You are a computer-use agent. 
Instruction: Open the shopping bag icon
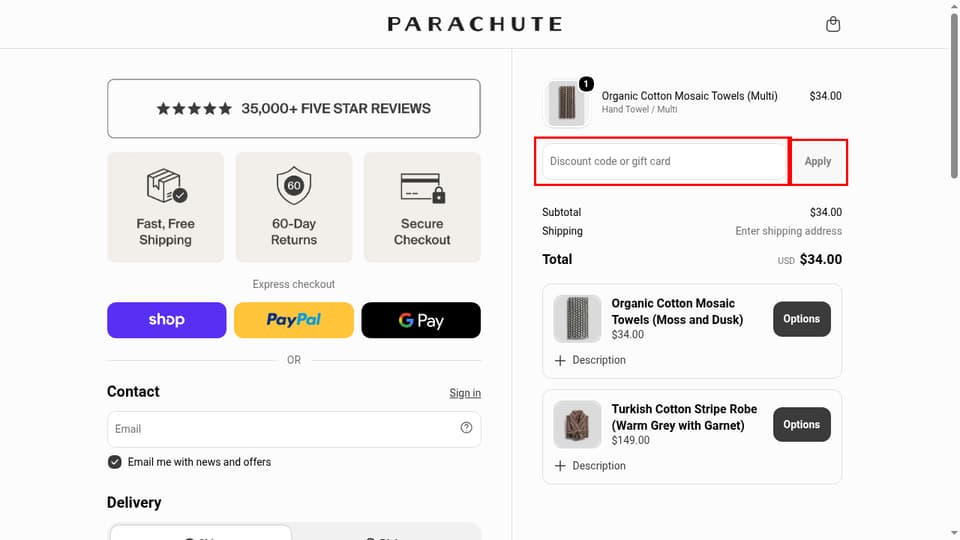[833, 24]
